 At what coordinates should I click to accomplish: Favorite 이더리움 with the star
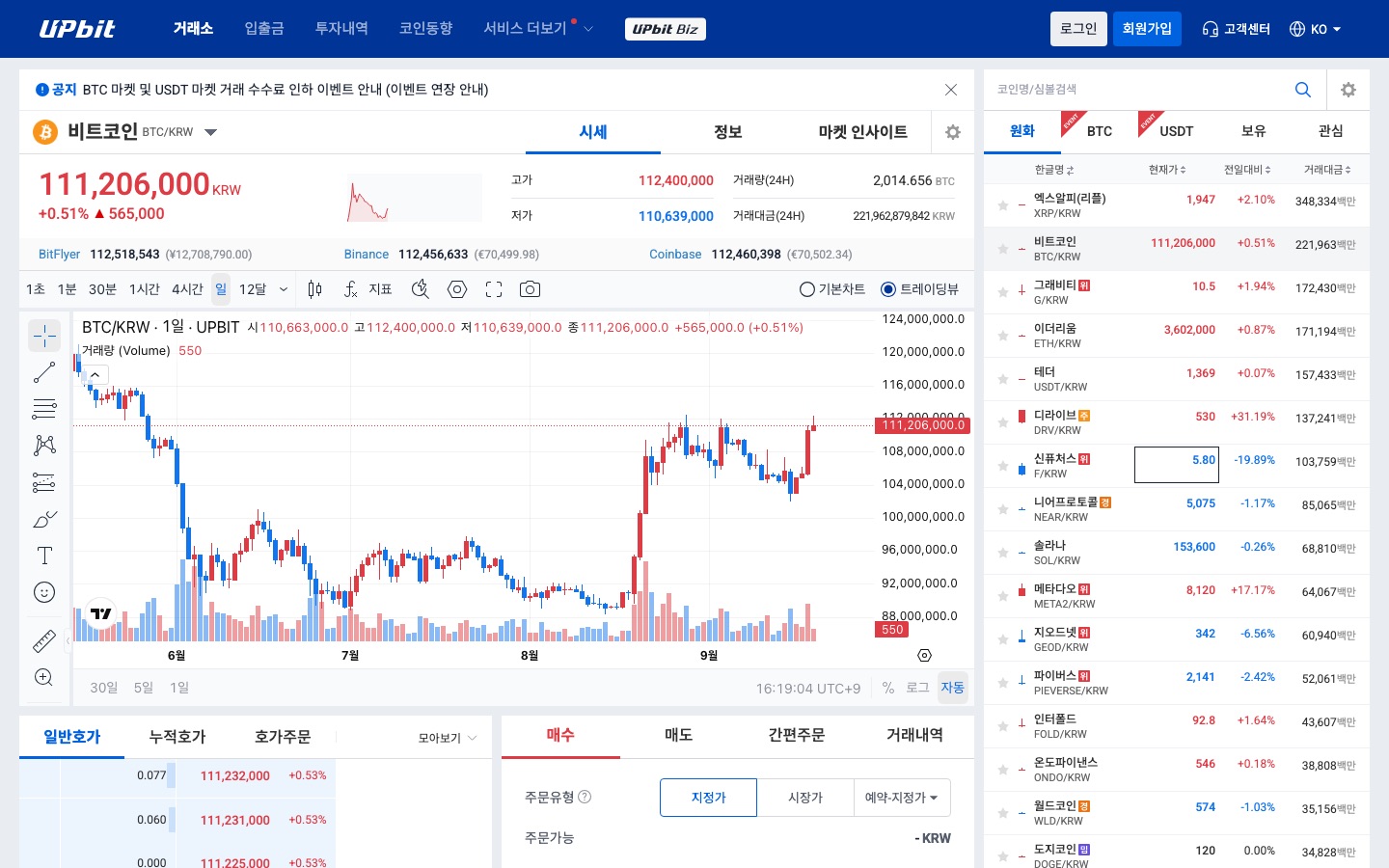[x=1003, y=336]
